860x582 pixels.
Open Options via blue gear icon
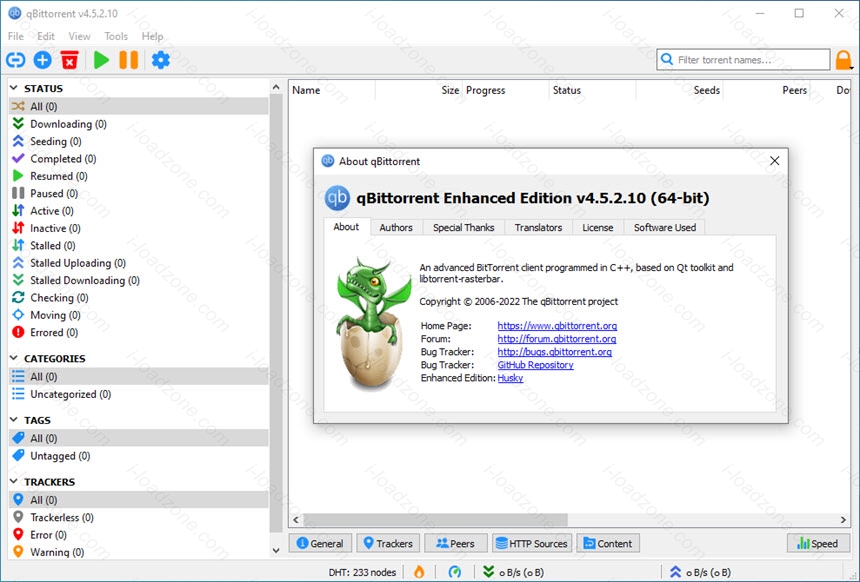[161, 60]
